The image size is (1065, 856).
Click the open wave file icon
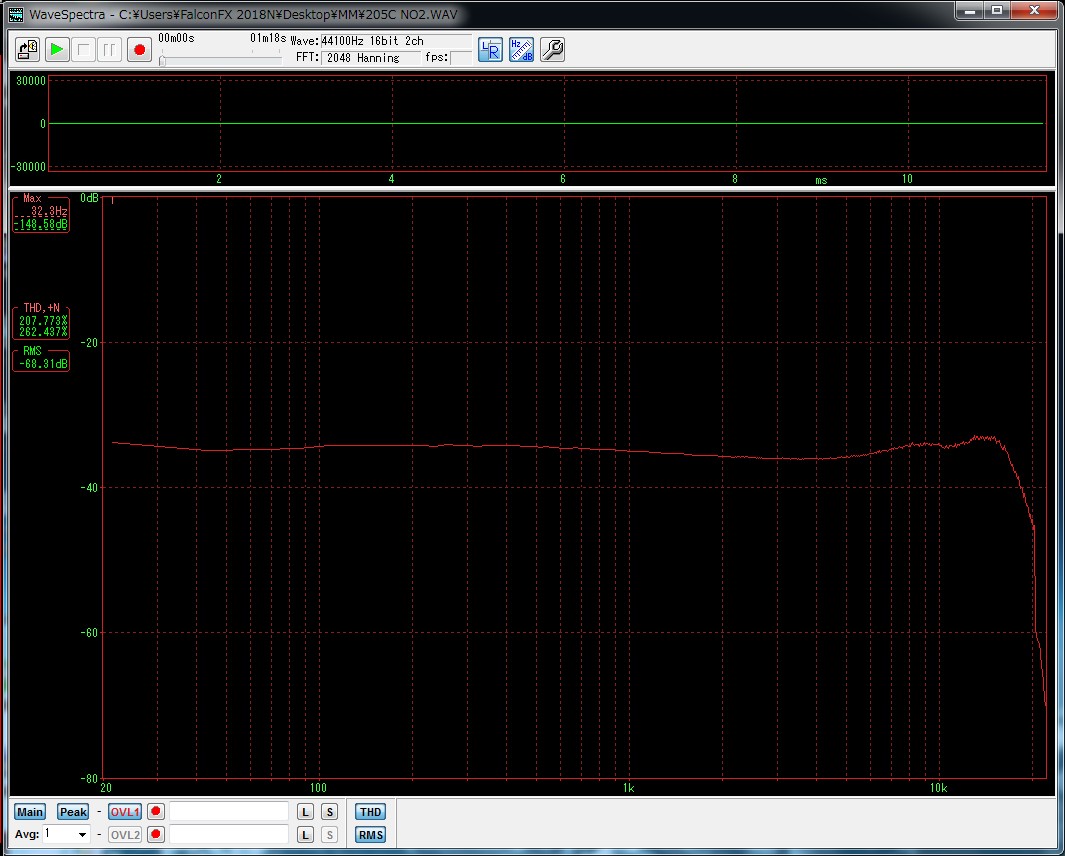(28, 49)
